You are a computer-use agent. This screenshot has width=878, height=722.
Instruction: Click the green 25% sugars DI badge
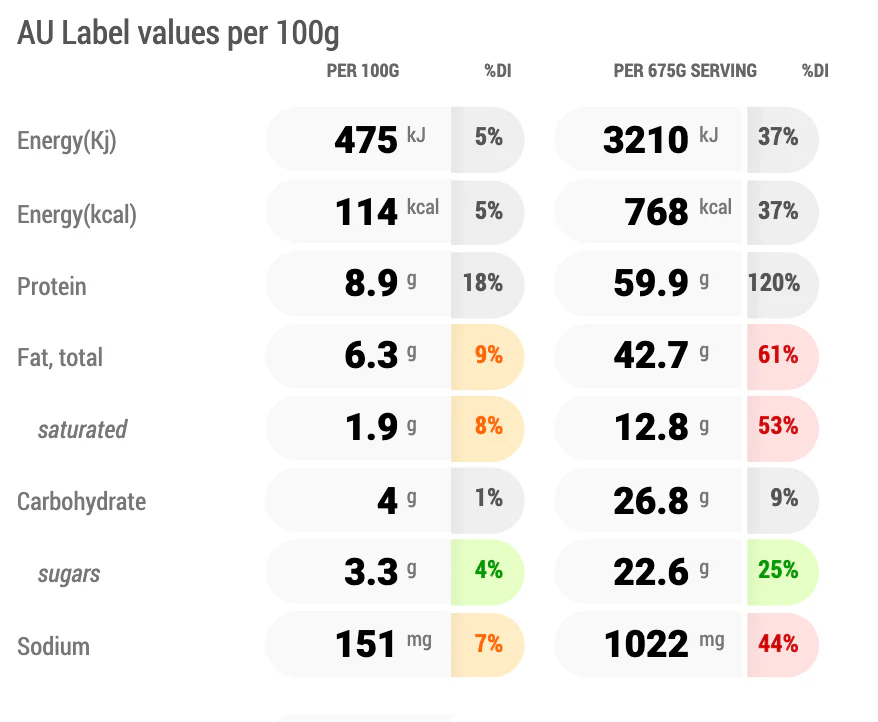[782, 572]
